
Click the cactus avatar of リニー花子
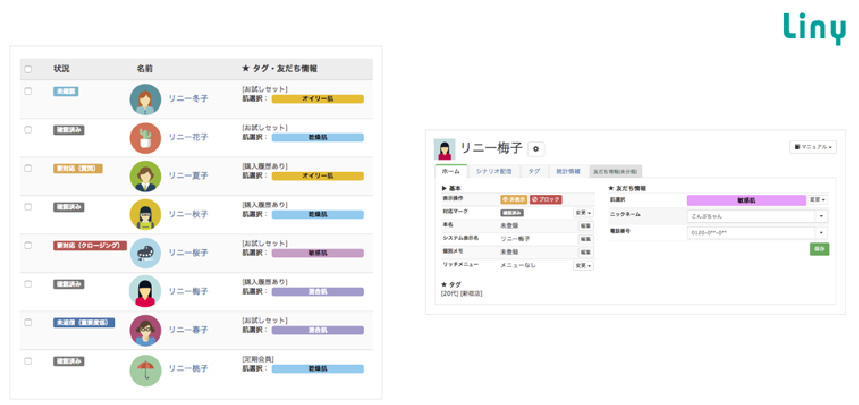pos(145,138)
